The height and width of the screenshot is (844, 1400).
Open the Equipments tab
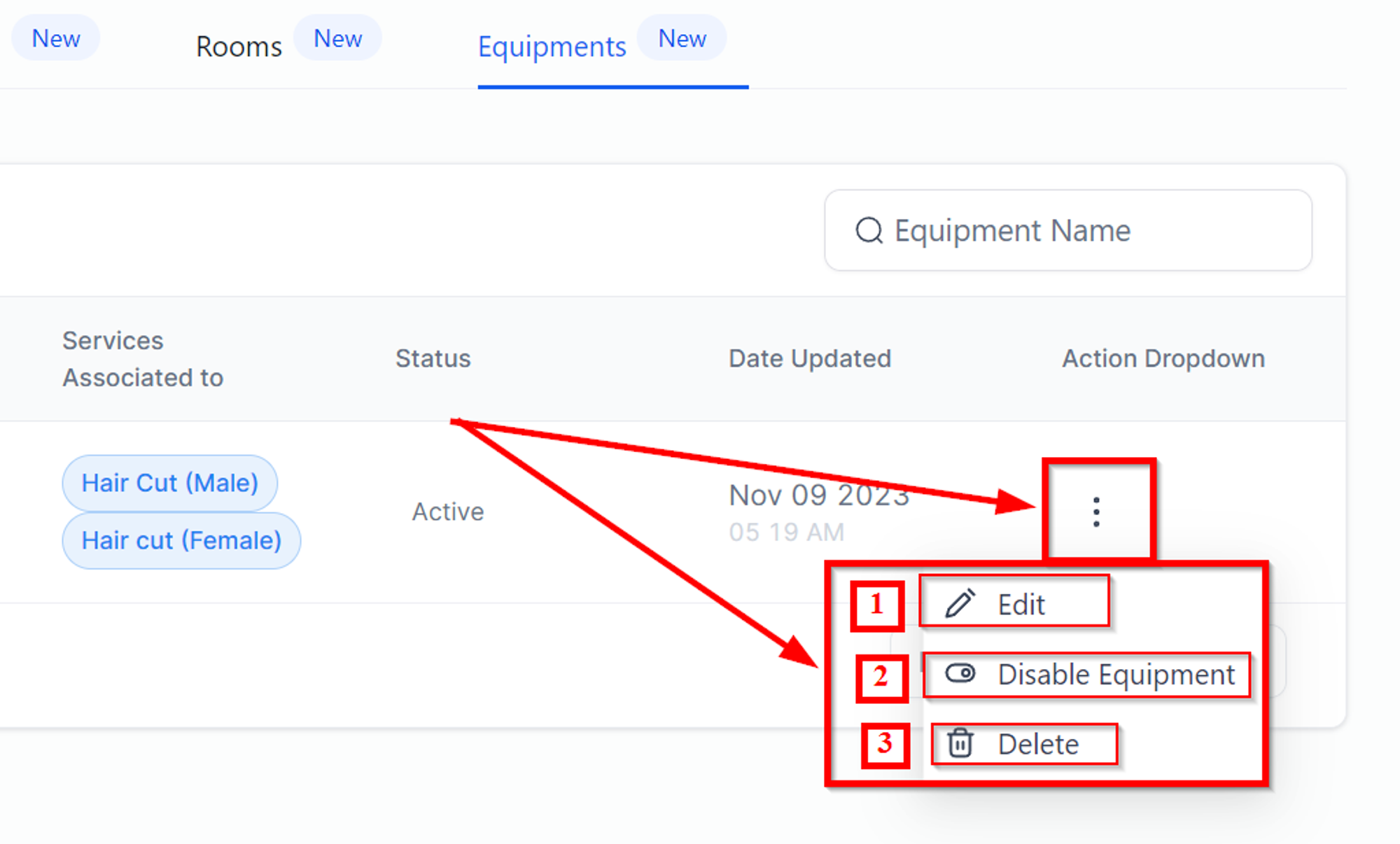point(552,47)
